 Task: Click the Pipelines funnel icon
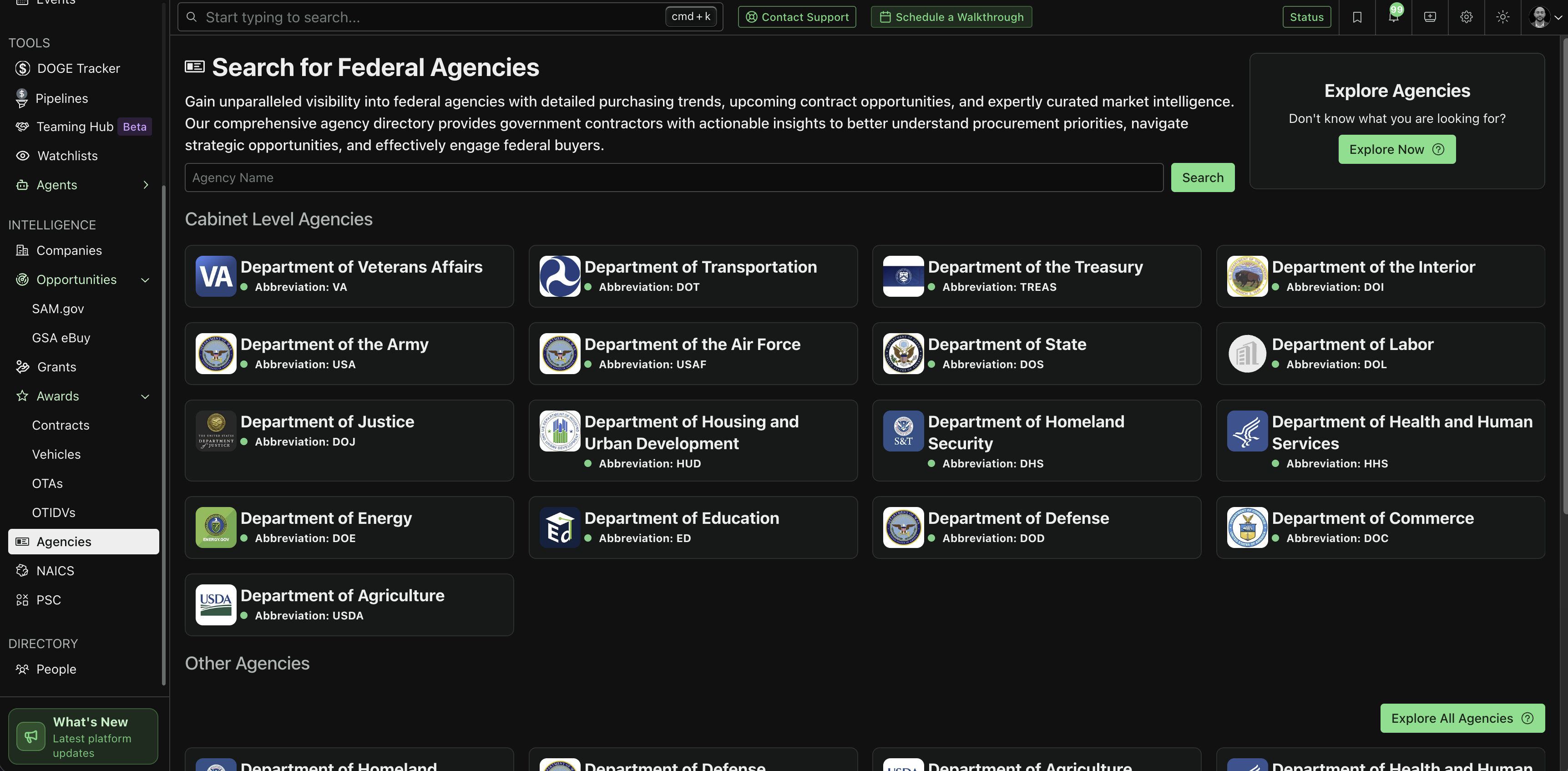point(22,98)
